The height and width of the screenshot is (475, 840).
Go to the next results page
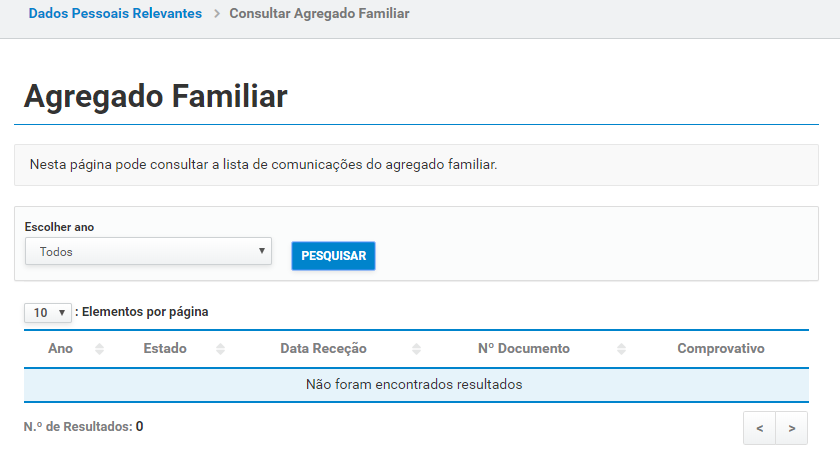792,428
